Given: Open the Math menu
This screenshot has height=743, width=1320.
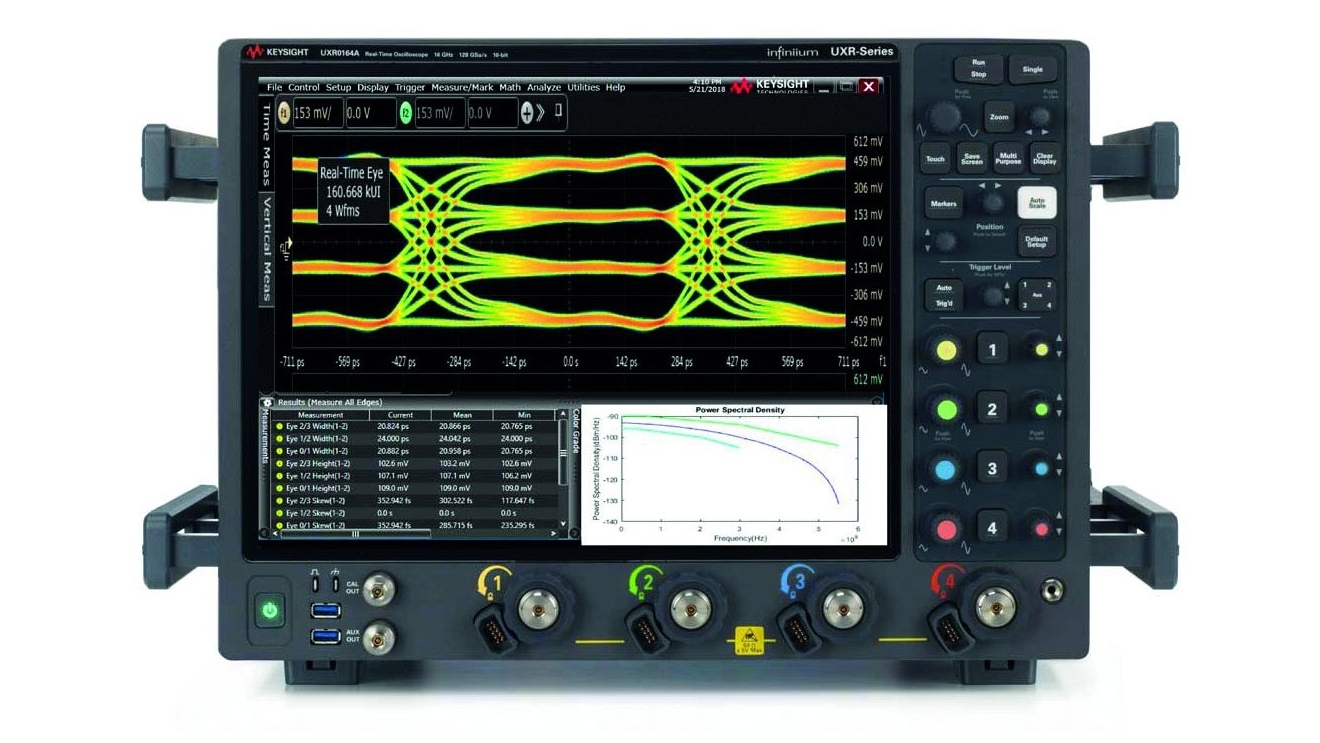Looking at the screenshot, I should click(510, 87).
